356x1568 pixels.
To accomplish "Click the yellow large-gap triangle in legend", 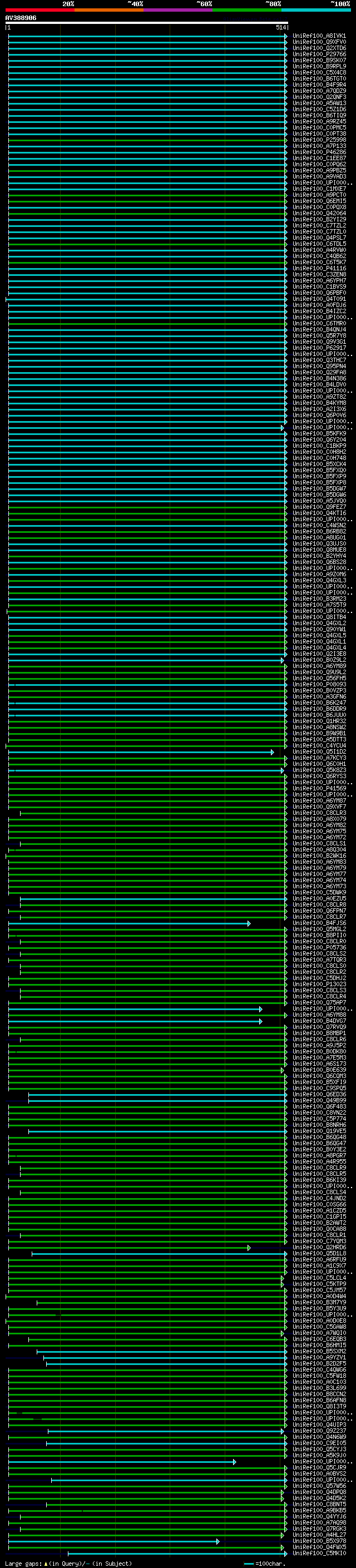I will click(x=46, y=1563).
